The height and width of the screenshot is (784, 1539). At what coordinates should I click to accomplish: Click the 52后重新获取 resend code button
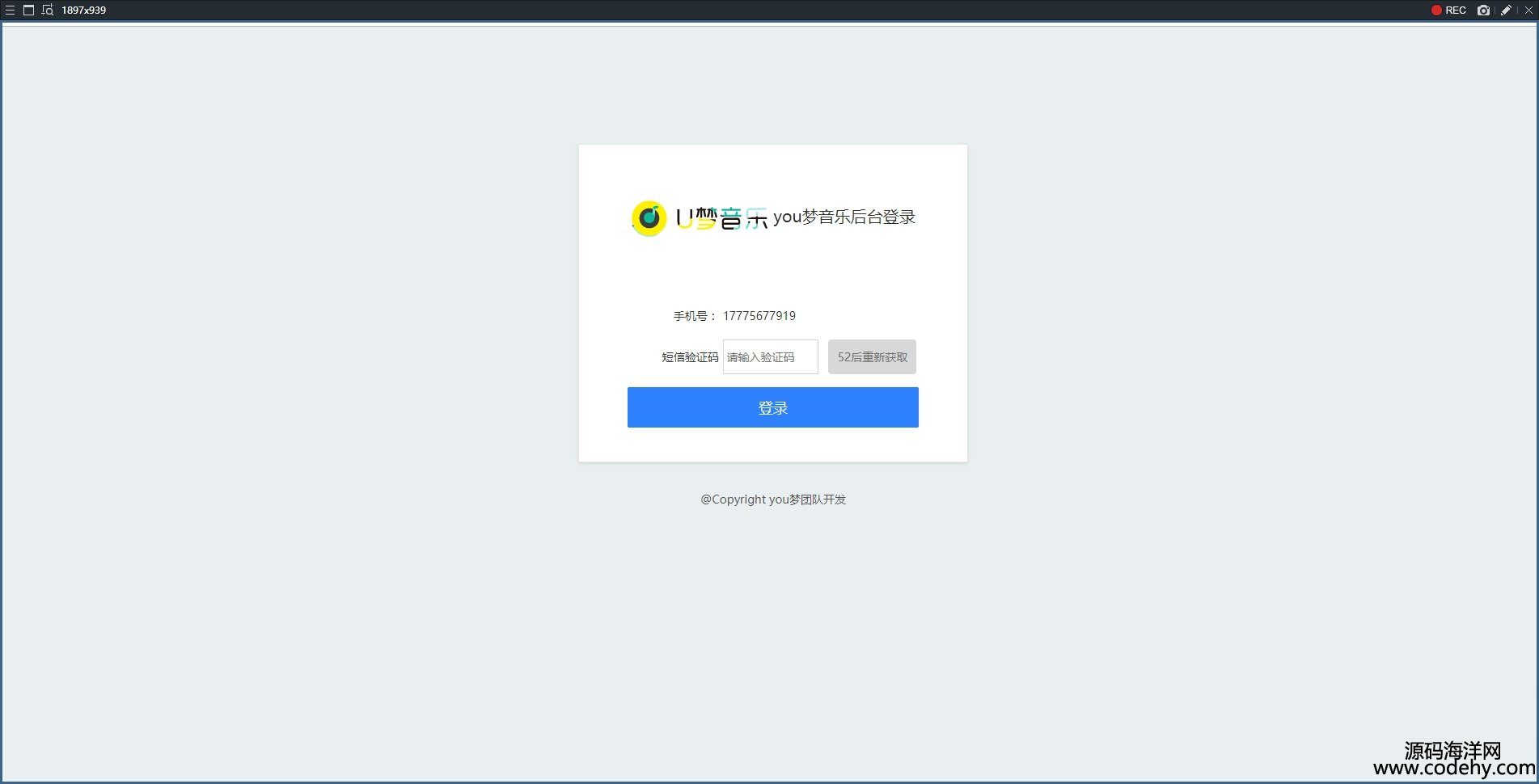(872, 356)
